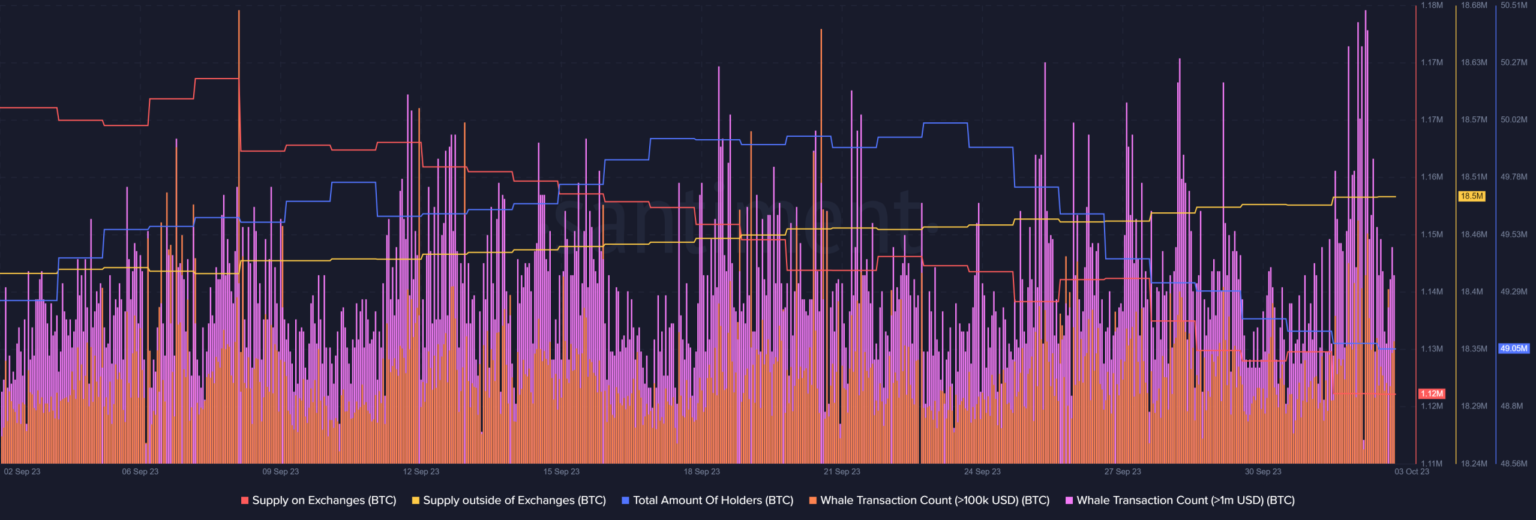Select the 06 Sep 23 date label

pos(140,470)
